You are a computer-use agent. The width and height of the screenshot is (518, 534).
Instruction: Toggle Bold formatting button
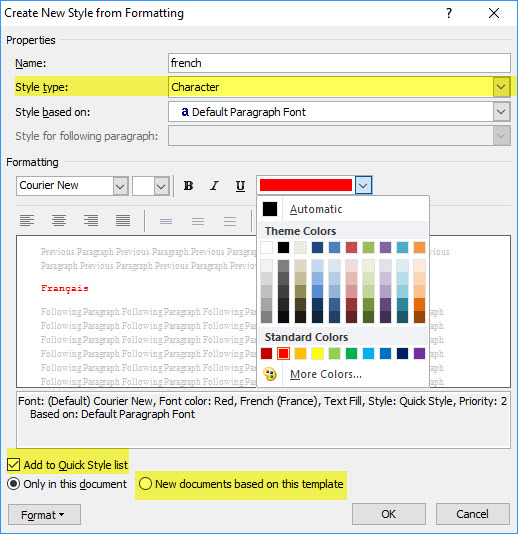[x=188, y=186]
